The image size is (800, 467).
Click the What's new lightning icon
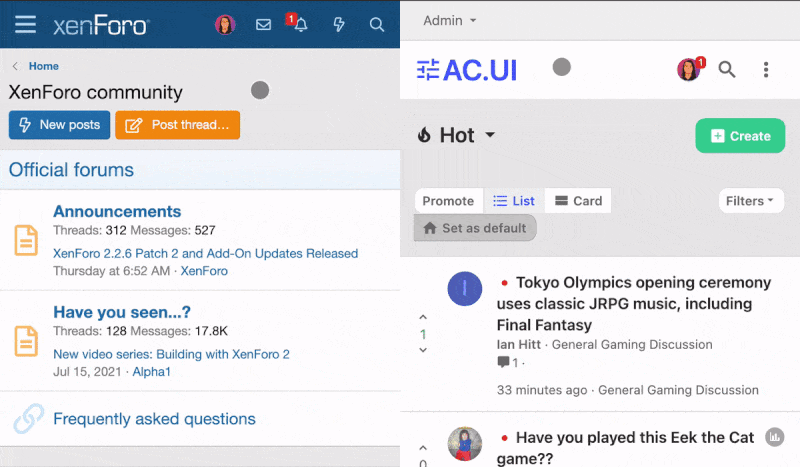click(339, 24)
